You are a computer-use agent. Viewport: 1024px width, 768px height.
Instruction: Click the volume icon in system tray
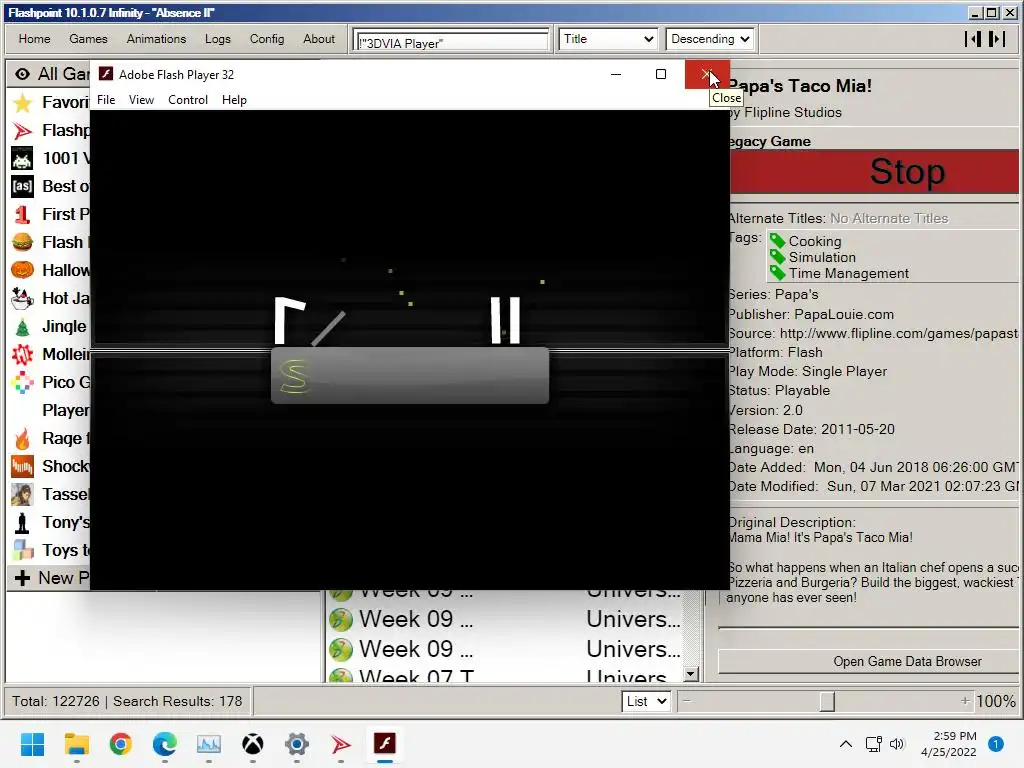[x=897, y=744]
